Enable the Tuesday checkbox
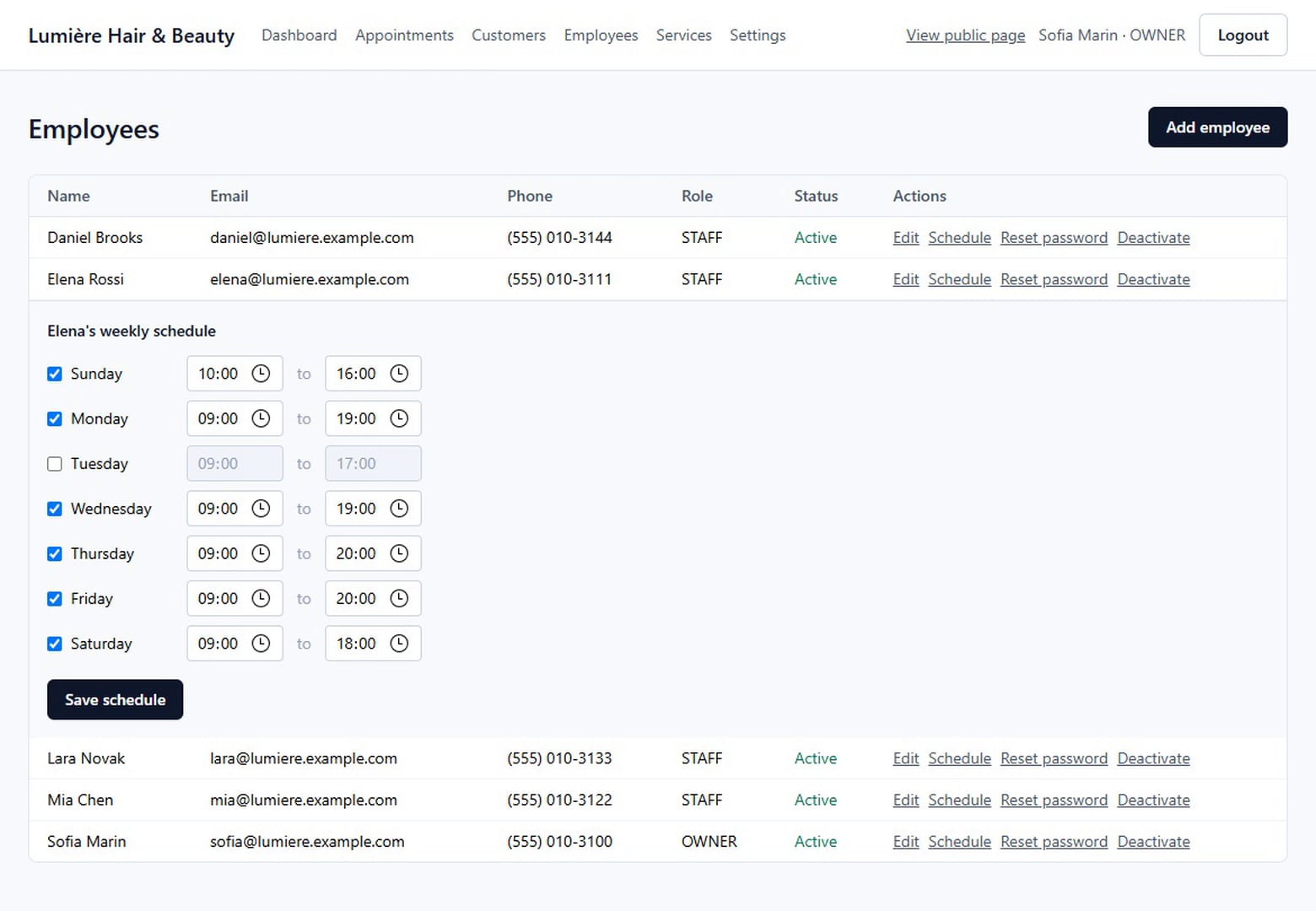 pyautogui.click(x=55, y=464)
